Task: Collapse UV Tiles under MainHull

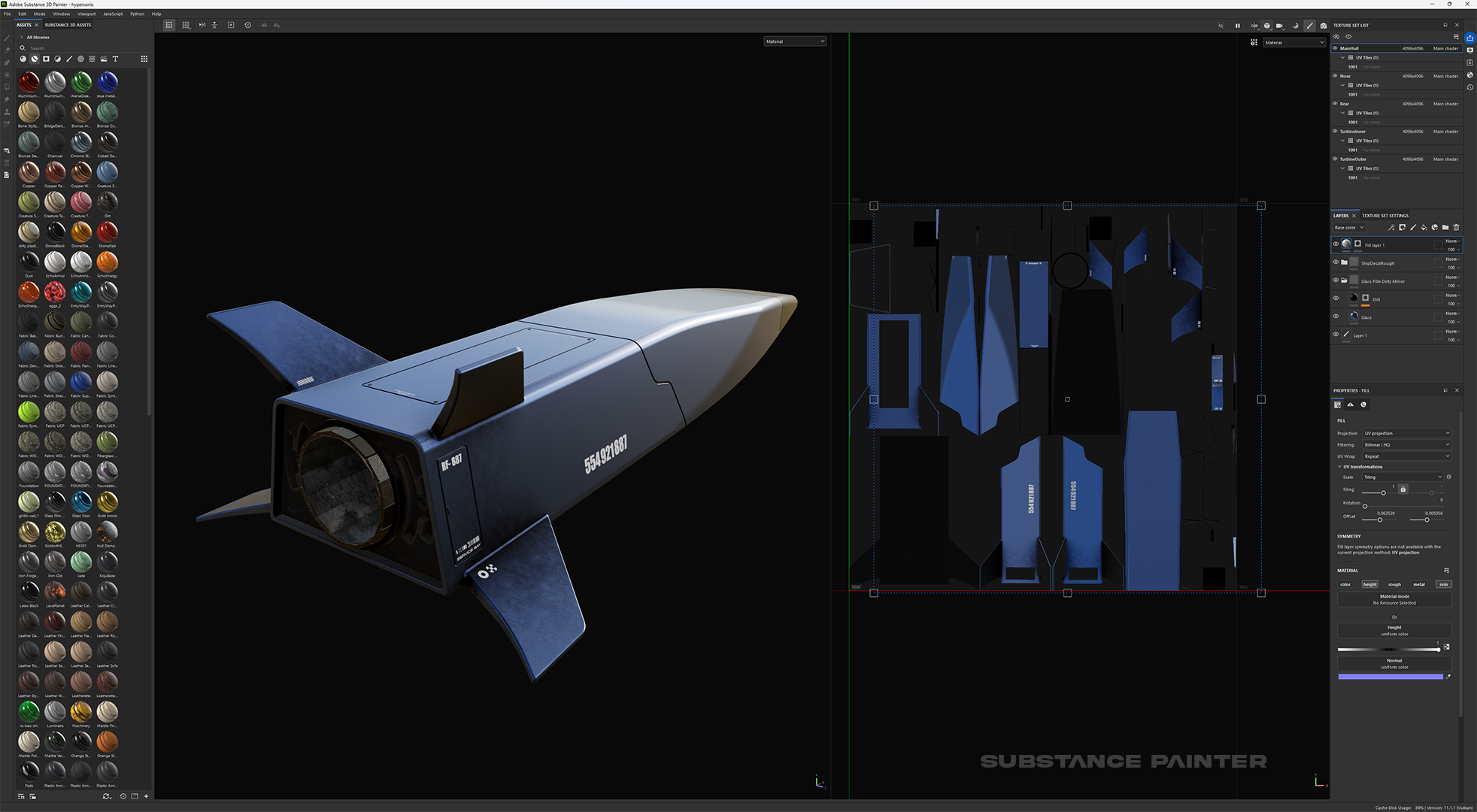Action: 1343,57
